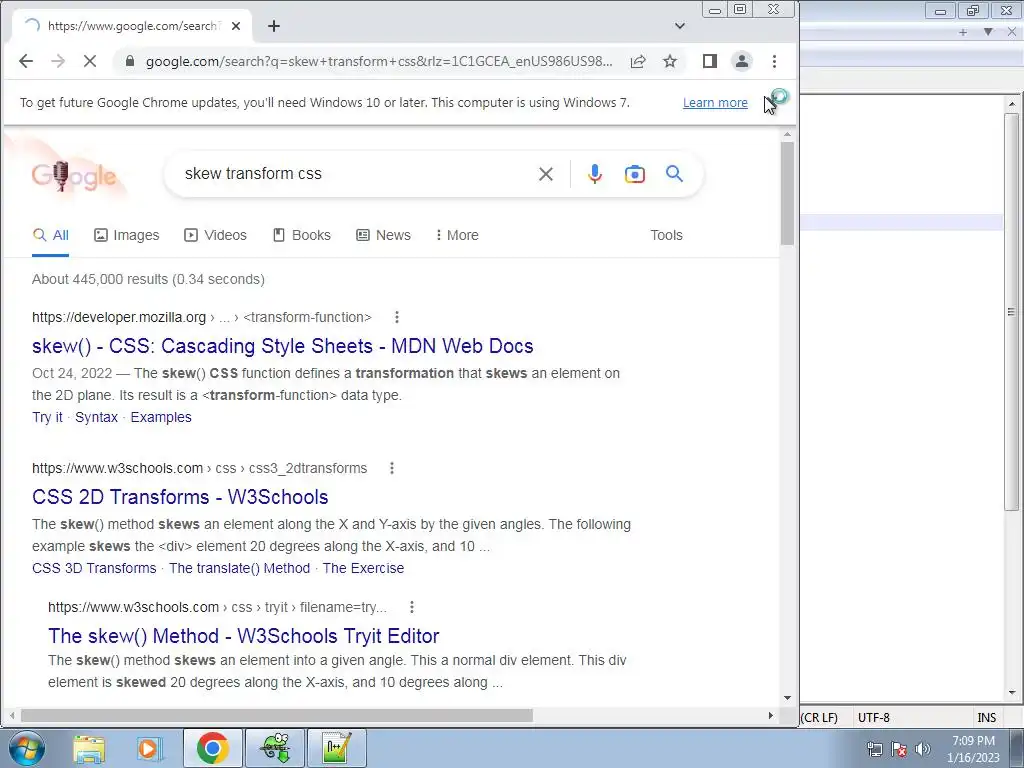Switch to Notepad++ from taskbar

[x=336, y=748]
